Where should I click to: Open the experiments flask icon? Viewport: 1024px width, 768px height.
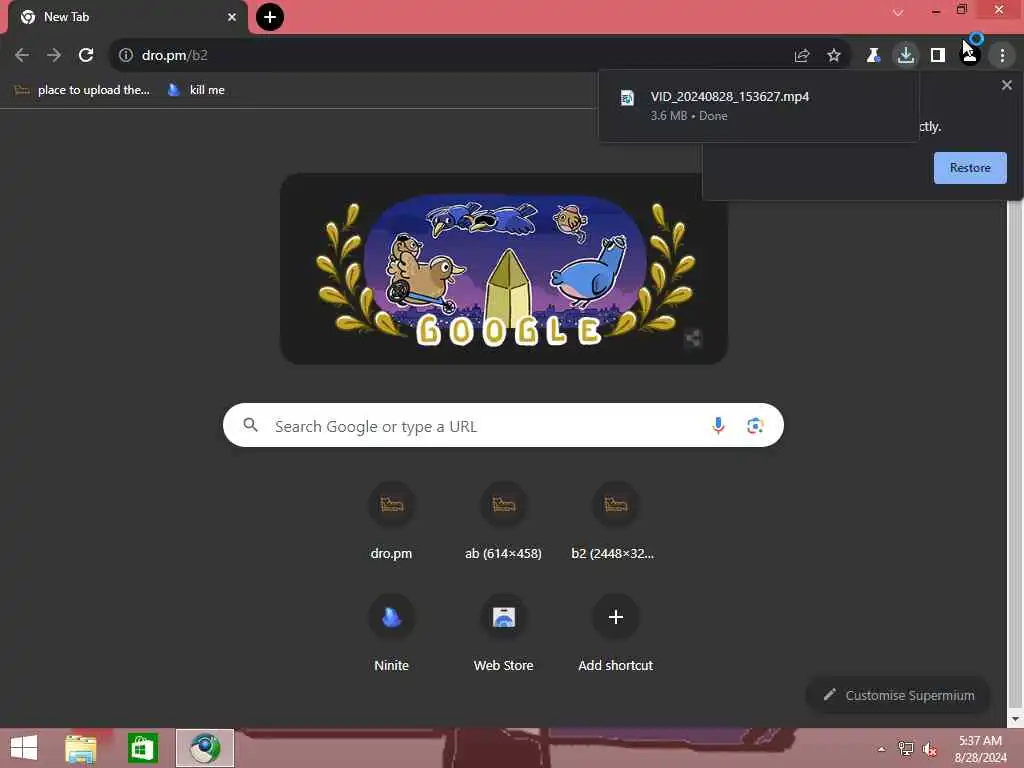(x=873, y=56)
